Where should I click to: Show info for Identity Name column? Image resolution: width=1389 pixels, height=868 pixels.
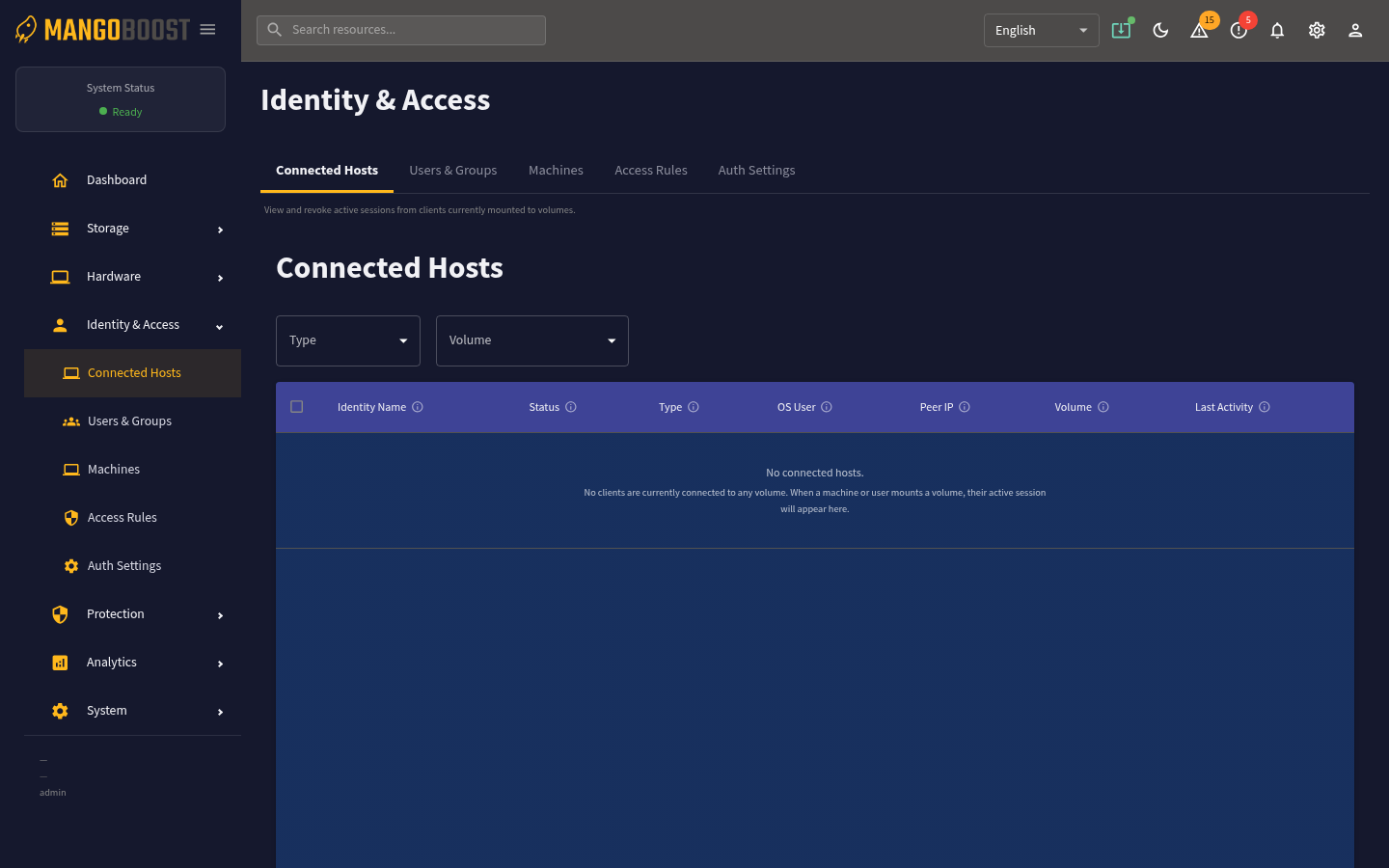point(418,407)
